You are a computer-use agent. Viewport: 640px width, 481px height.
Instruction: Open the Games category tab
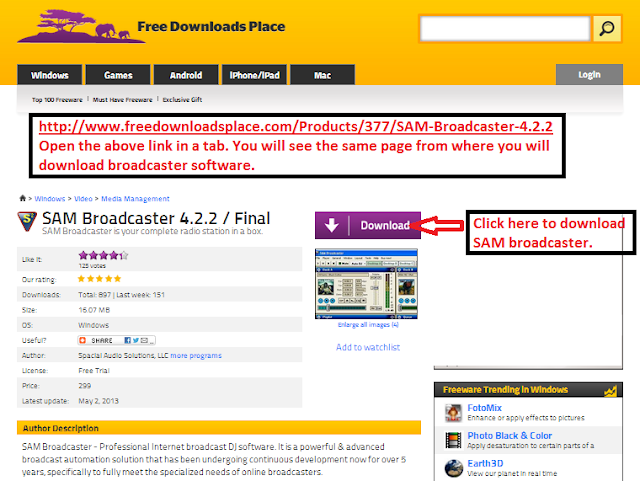118,75
